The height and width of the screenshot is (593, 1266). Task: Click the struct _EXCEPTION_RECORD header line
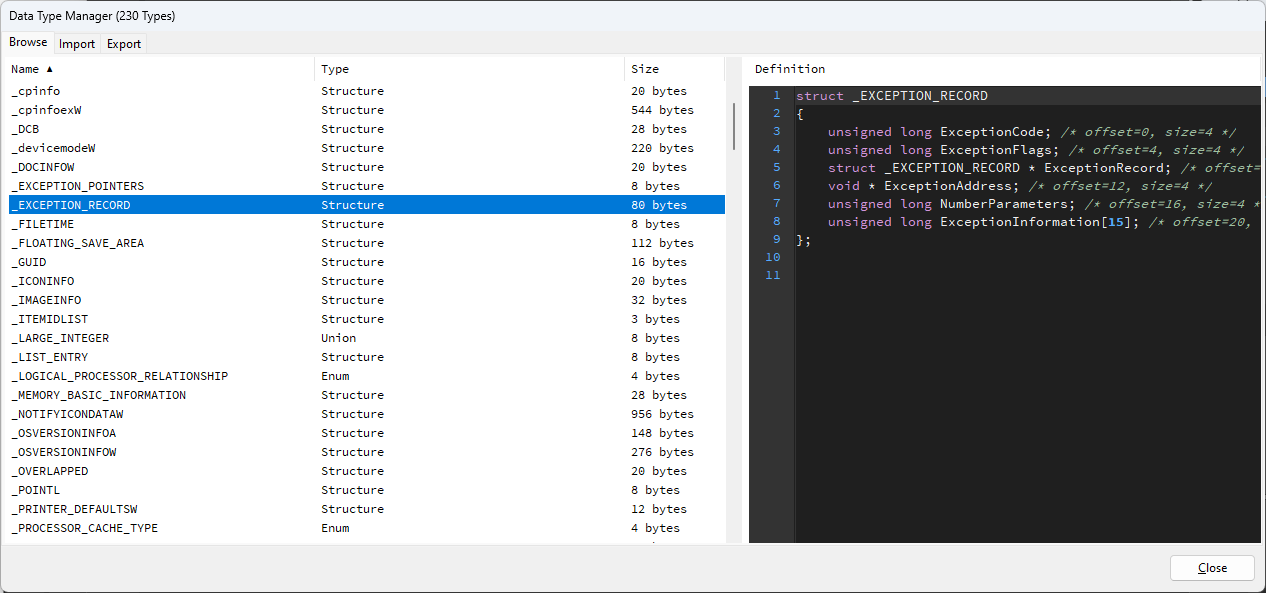(x=892, y=96)
